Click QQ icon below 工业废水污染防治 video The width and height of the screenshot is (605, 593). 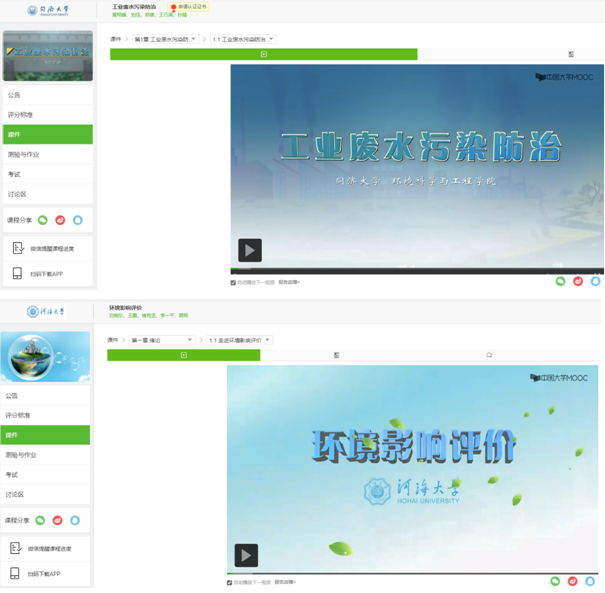click(x=595, y=281)
